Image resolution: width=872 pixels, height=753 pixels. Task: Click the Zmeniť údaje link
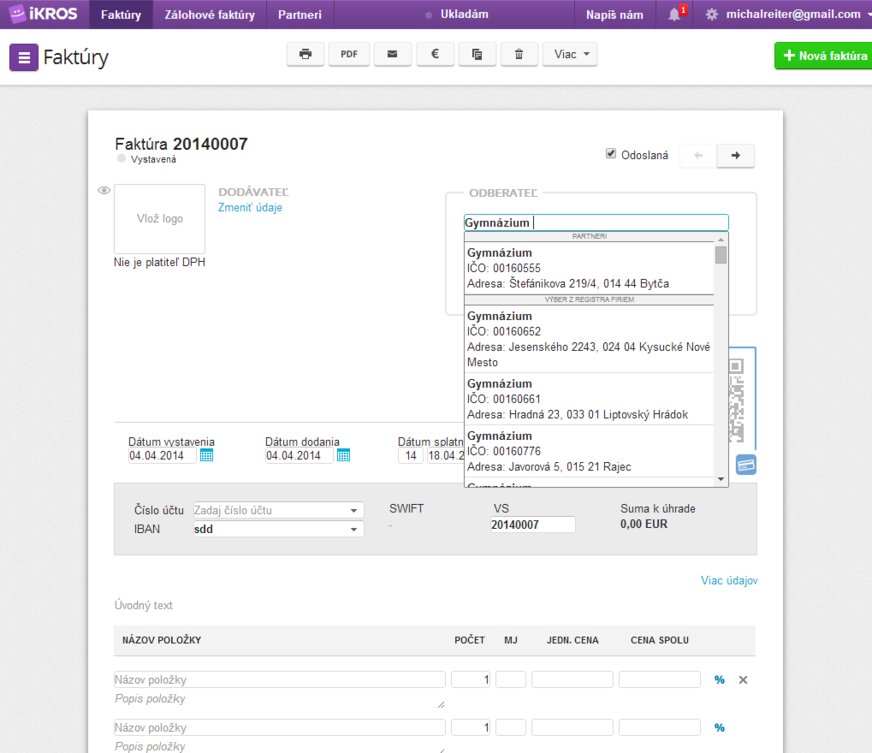click(250, 207)
